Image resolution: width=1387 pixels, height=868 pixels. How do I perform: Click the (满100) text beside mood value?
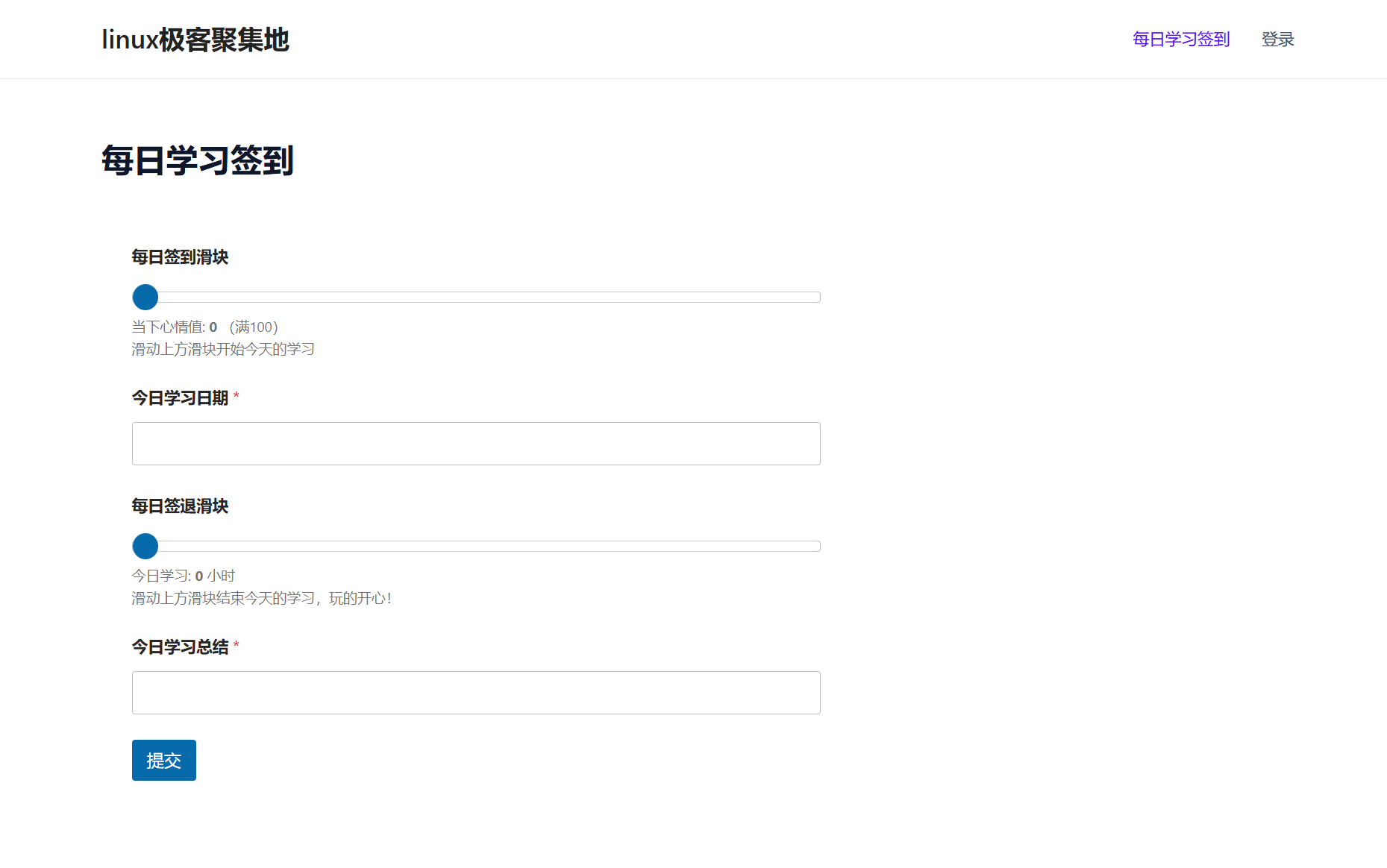click(x=254, y=327)
